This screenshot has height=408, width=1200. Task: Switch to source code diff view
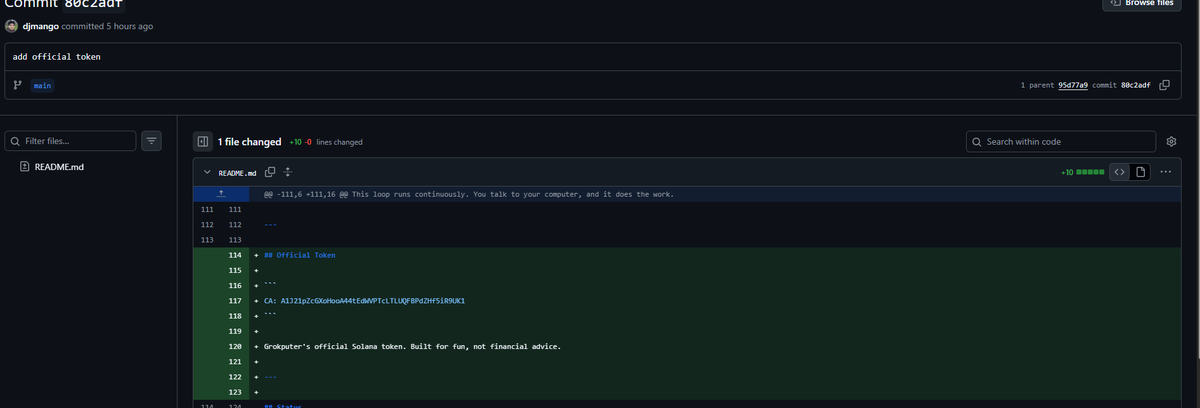1119,172
